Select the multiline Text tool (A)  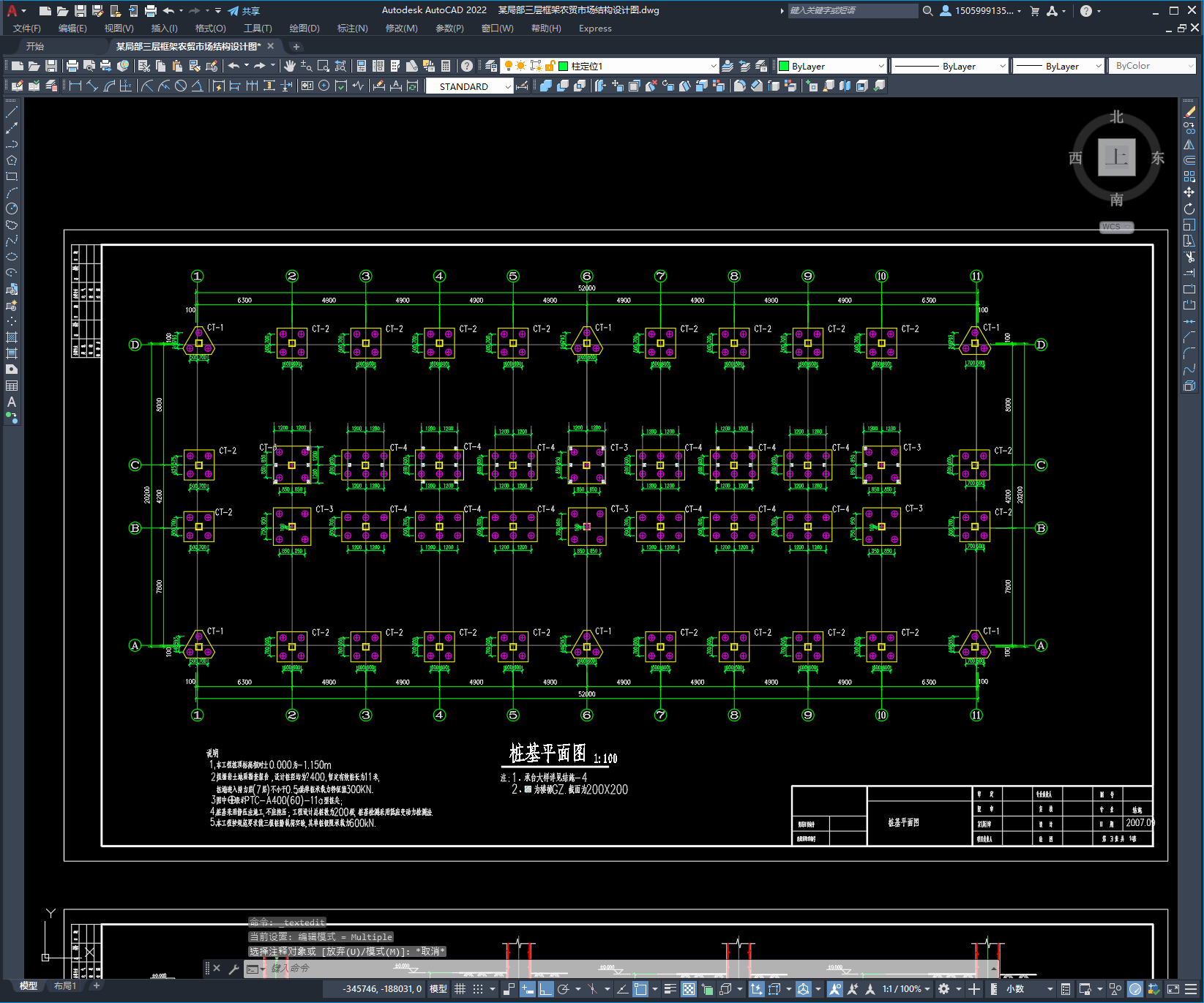[x=12, y=402]
